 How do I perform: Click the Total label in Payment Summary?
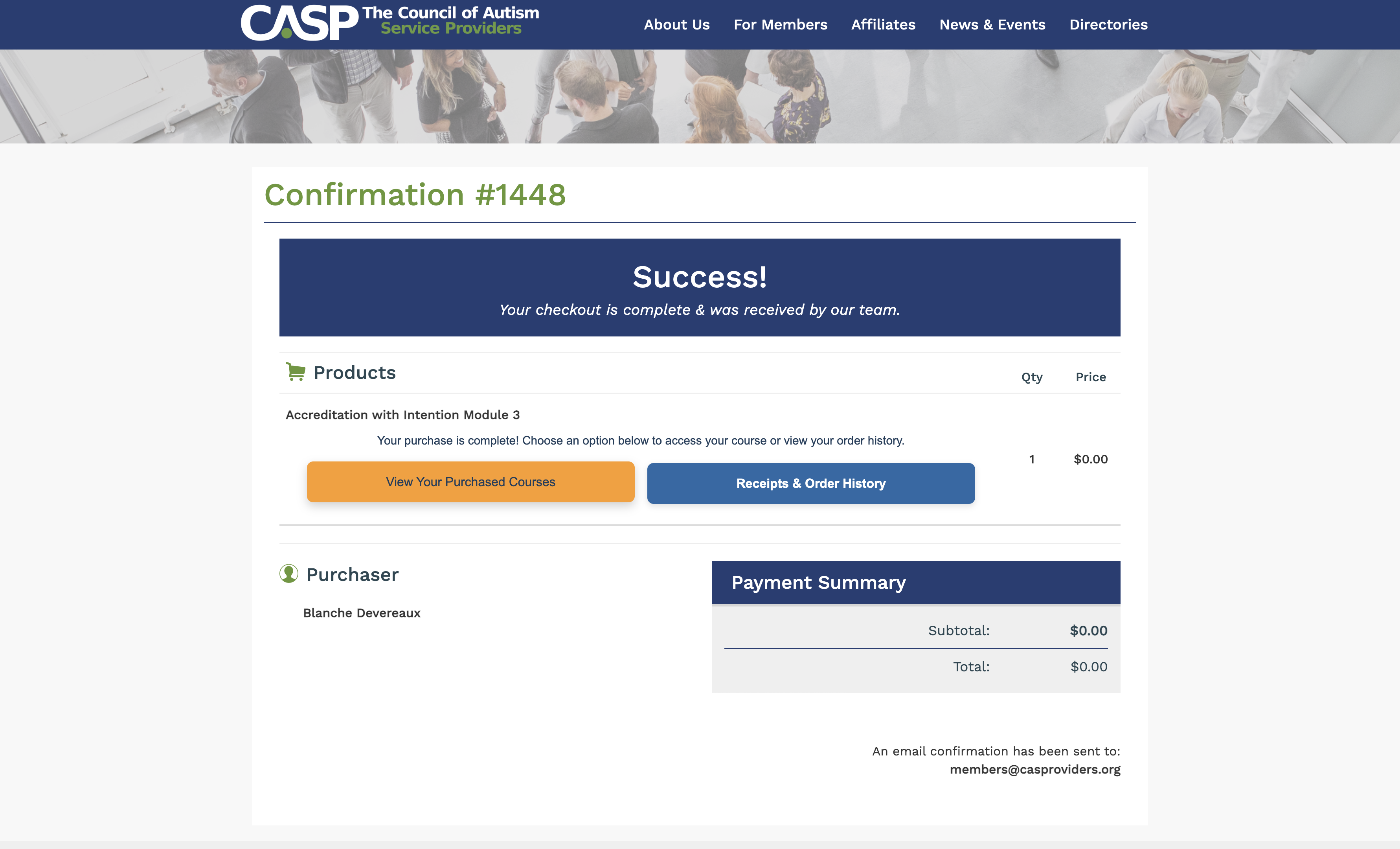pyautogui.click(x=971, y=667)
